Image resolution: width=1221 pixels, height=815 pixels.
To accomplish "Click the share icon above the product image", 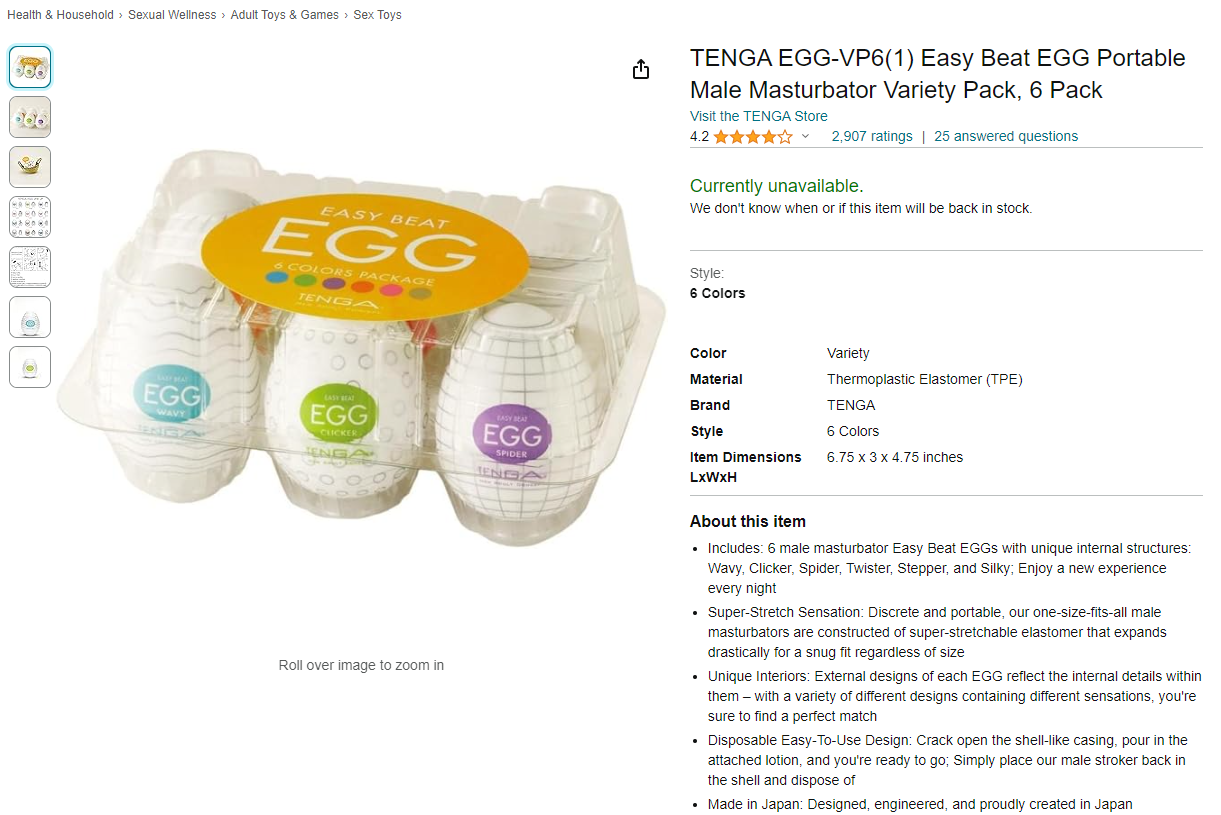I will pyautogui.click(x=641, y=69).
